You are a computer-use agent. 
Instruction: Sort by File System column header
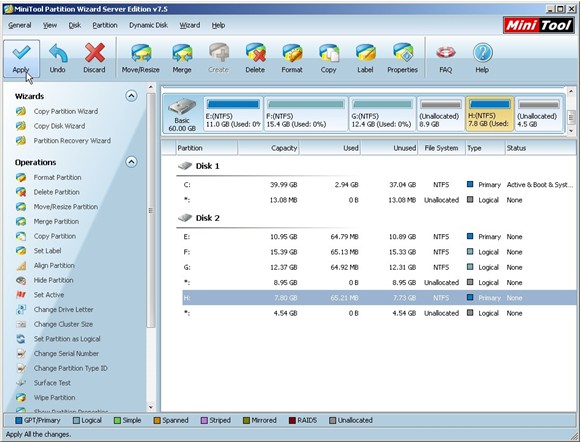[441, 148]
